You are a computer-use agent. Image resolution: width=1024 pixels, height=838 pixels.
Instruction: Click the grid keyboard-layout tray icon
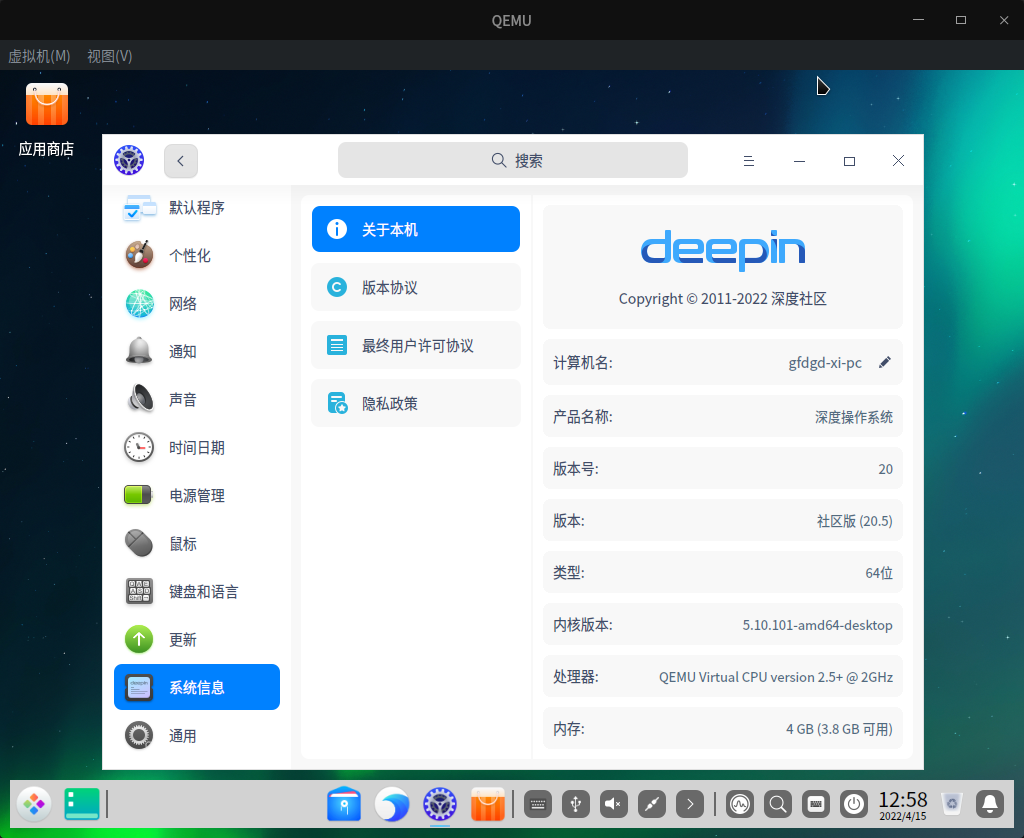[538, 804]
